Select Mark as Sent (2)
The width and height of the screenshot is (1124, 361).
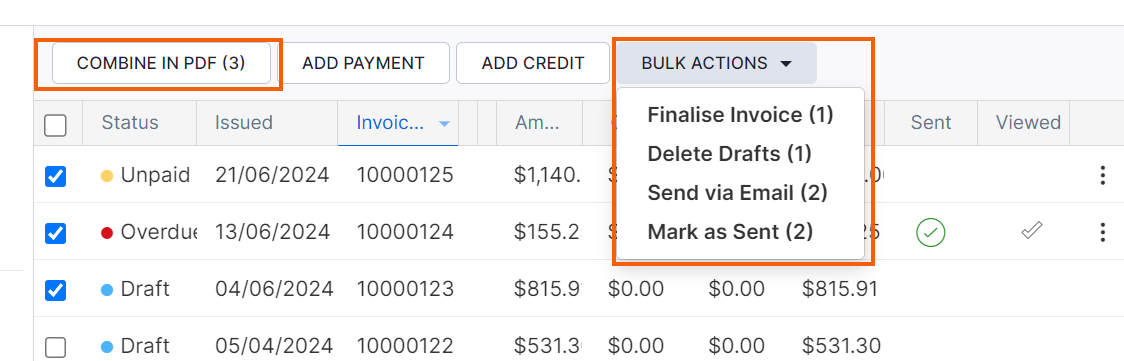point(730,231)
